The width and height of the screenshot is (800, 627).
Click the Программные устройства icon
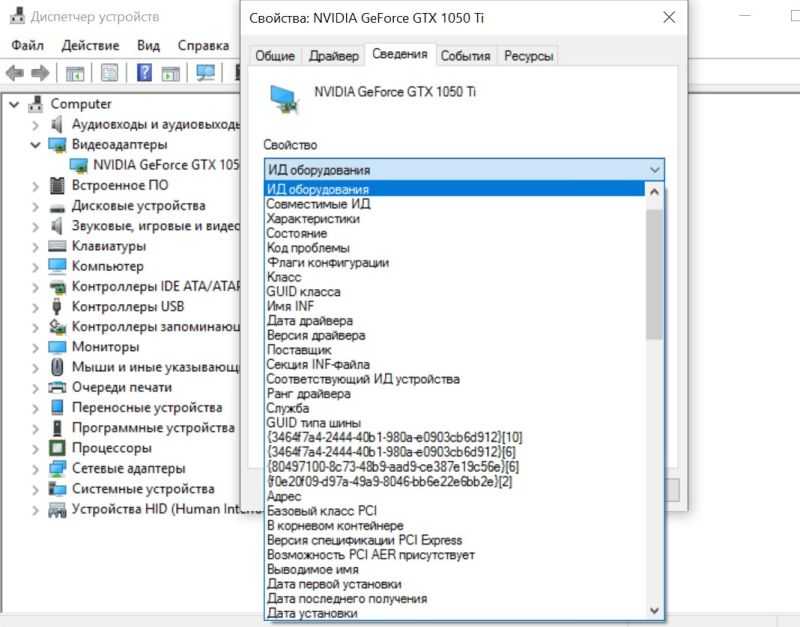[x=57, y=428]
